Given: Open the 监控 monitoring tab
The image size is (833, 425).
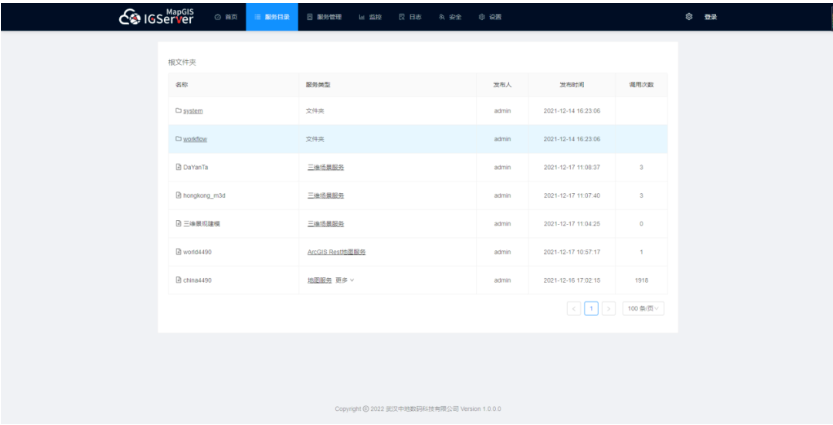Looking at the screenshot, I should click(x=370, y=17).
